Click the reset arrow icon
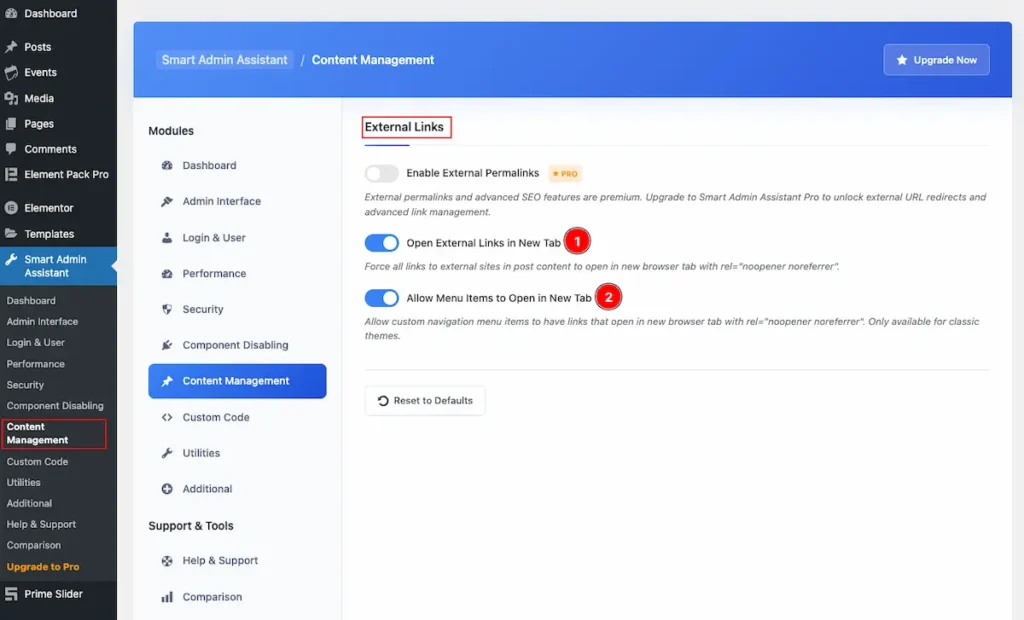This screenshot has height=620, width=1024. [x=383, y=400]
